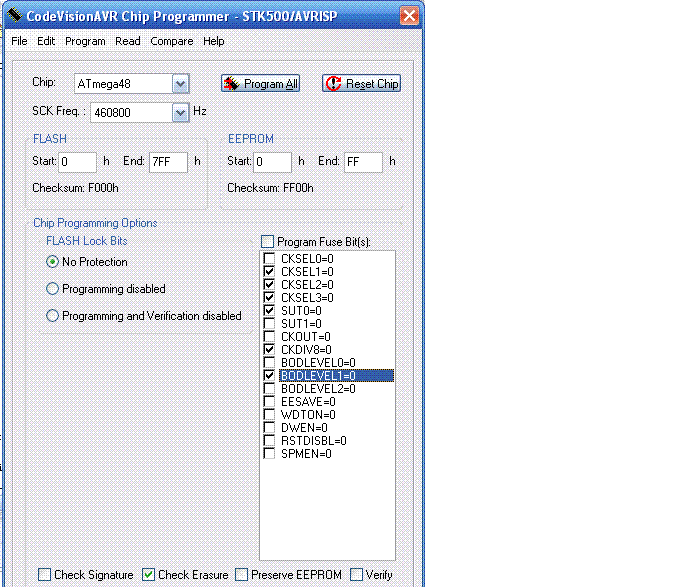This screenshot has width=683, height=587.
Task: Uncheck the CKSEL2=0 fuse bit
Action: point(269,285)
